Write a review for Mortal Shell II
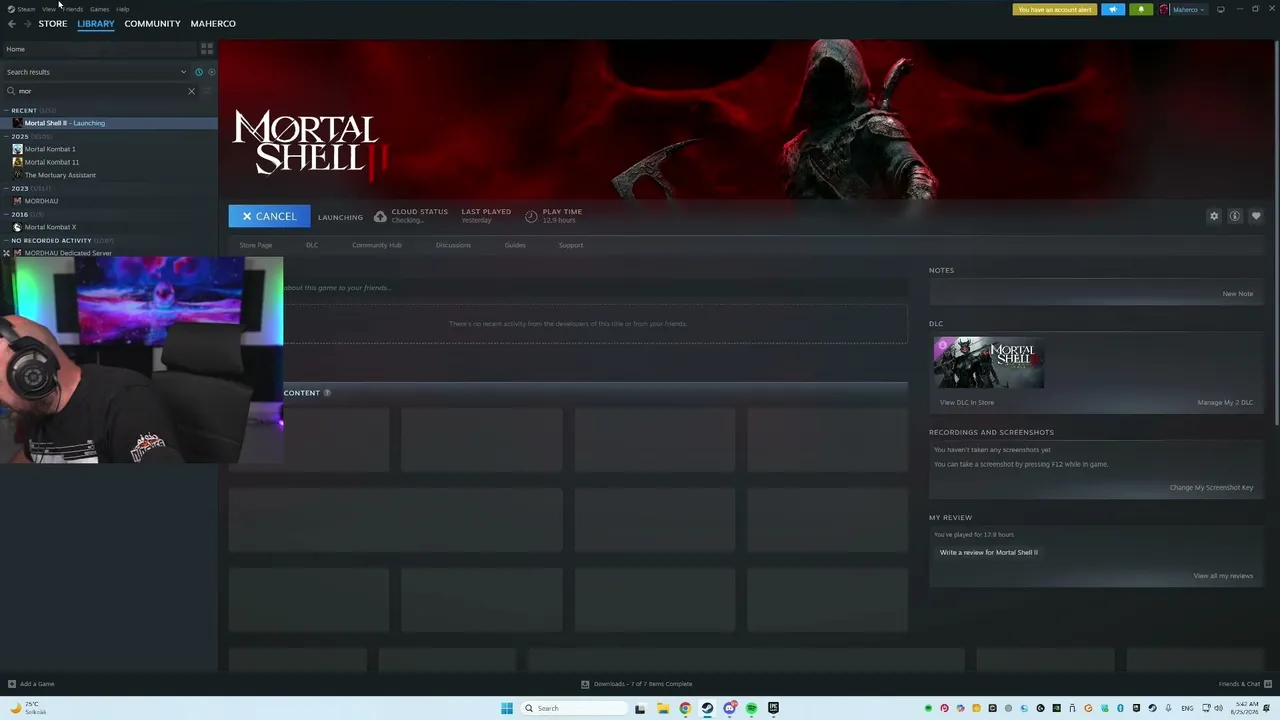The width and height of the screenshot is (1280, 720). (x=989, y=552)
